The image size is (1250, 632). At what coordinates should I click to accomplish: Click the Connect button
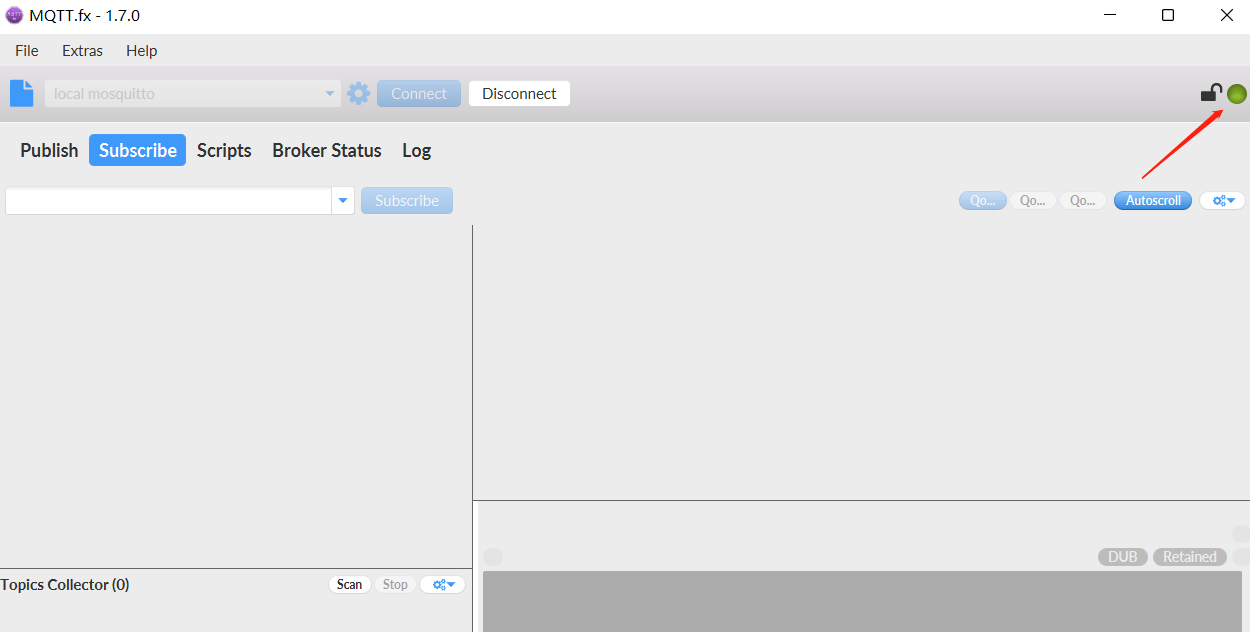[x=419, y=94]
